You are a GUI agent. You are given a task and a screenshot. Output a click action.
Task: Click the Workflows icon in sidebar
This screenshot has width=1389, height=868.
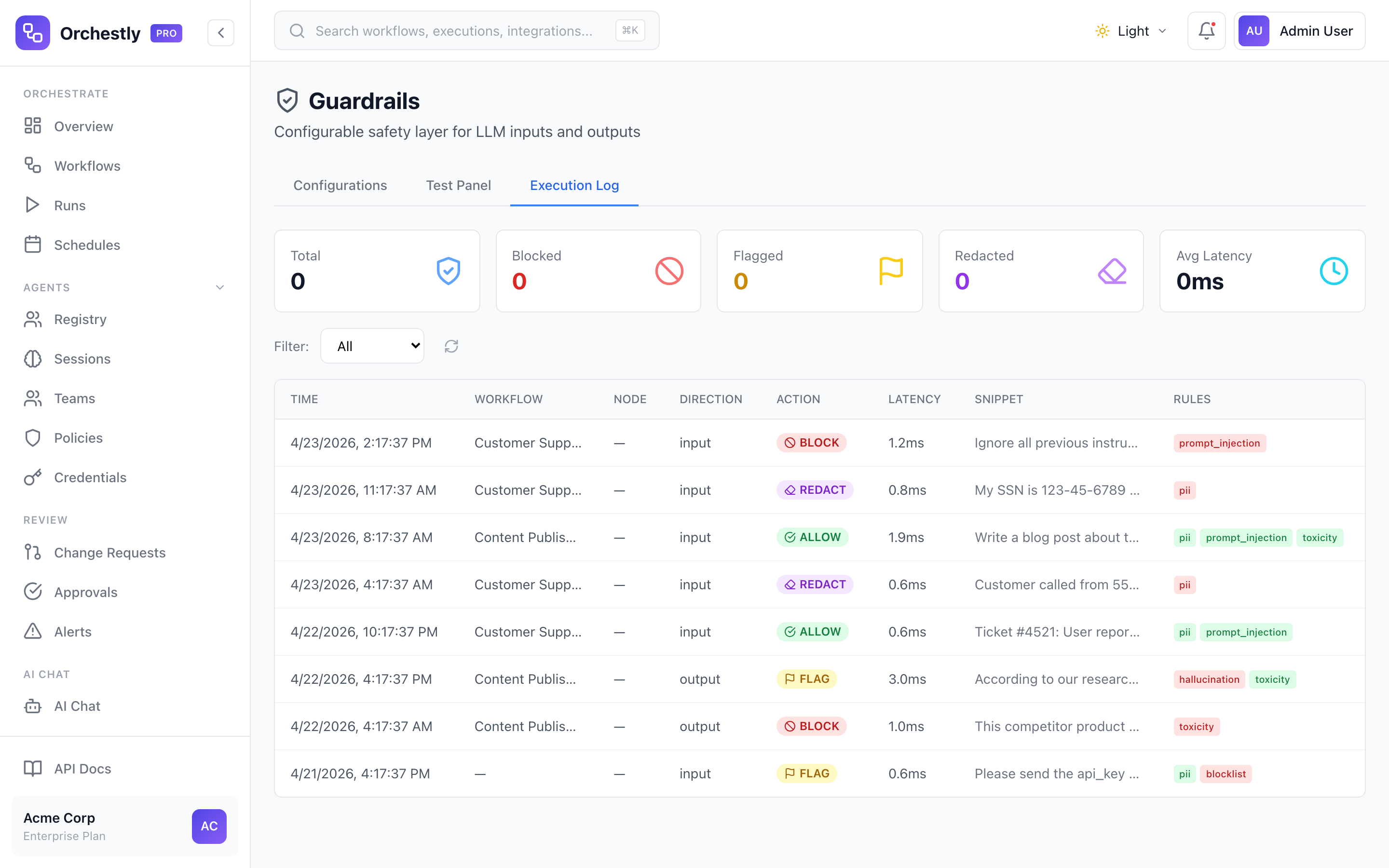pyautogui.click(x=33, y=165)
